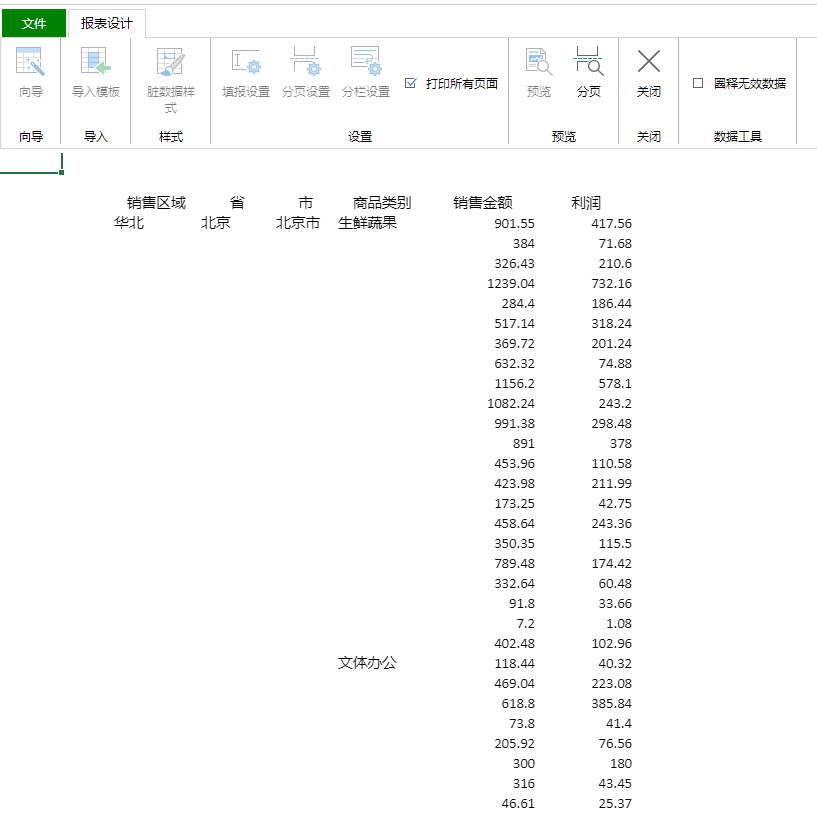Click the 北京市 city cell
Screen dimensions: 817x818
(297, 223)
